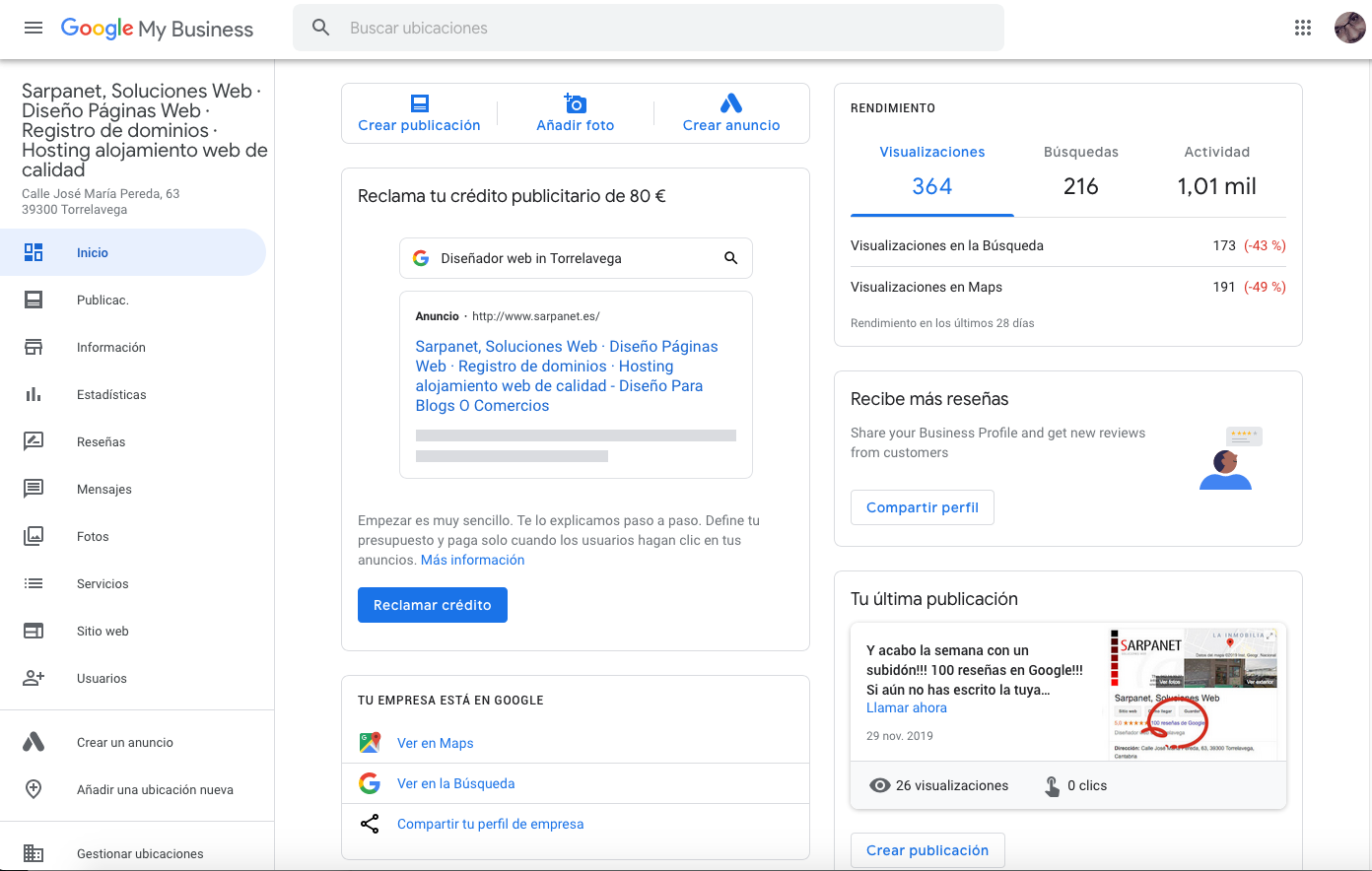
Task: Open the account profile avatar
Action: tap(1349, 28)
